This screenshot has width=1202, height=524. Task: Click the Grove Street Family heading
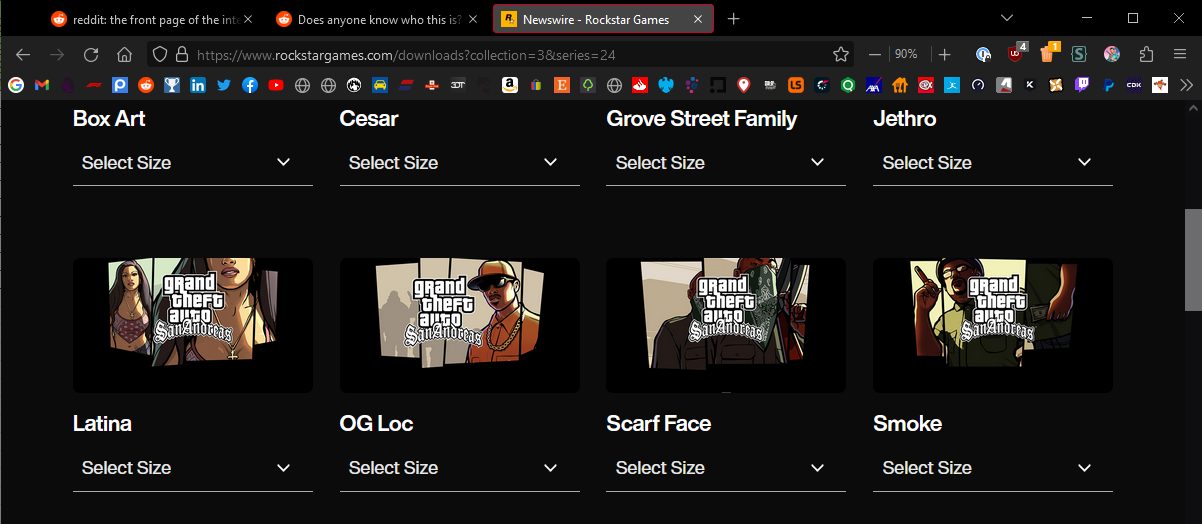coord(702,119)
